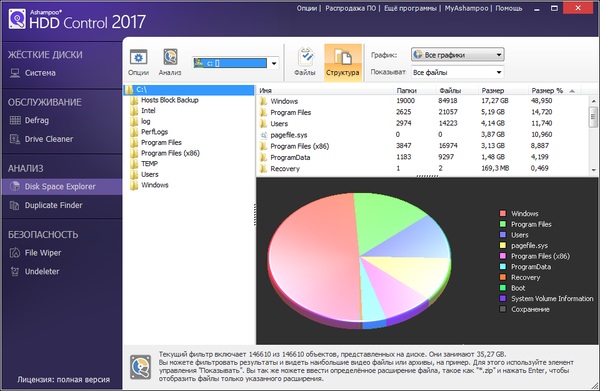Select the Users row in the file list
This screenshot has height=391, width=600.
pyautogui.click(x=422, y=124)
